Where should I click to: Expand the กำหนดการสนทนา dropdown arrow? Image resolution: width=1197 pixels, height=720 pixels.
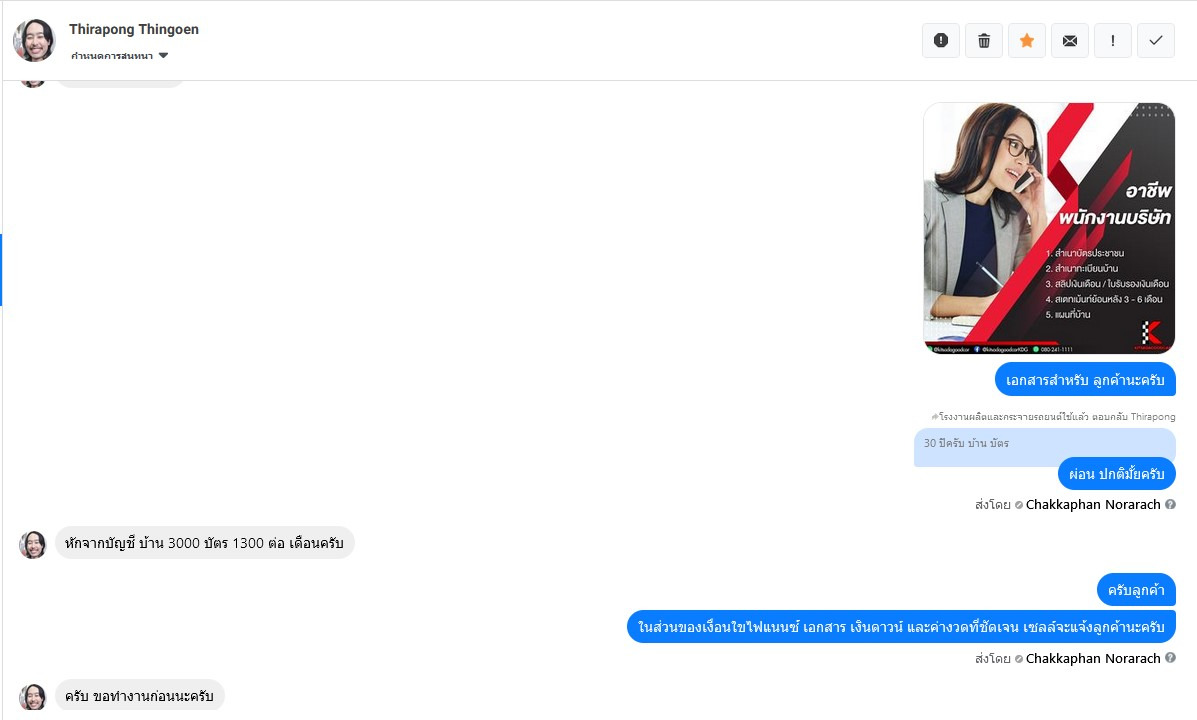coord(164,55)
